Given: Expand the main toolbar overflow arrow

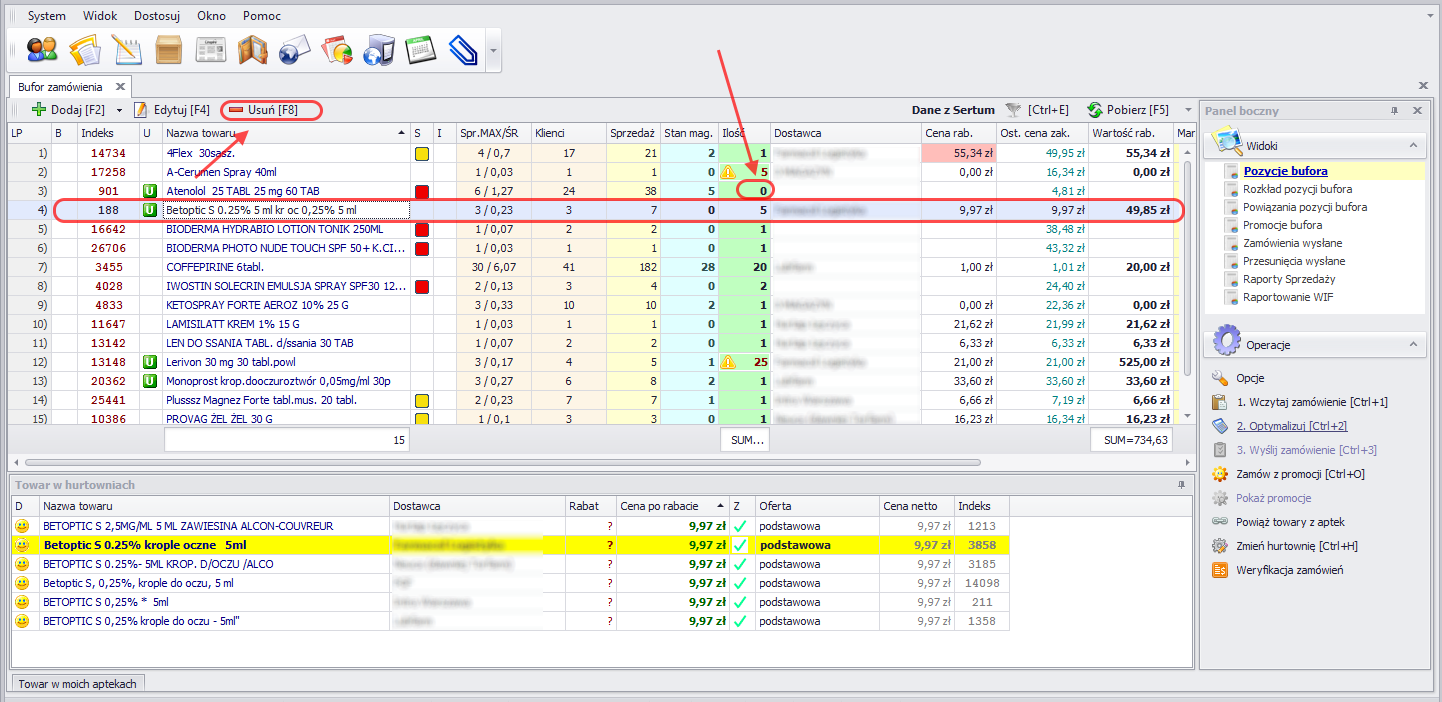Looking at the screenshot, I should click(492, 50).
